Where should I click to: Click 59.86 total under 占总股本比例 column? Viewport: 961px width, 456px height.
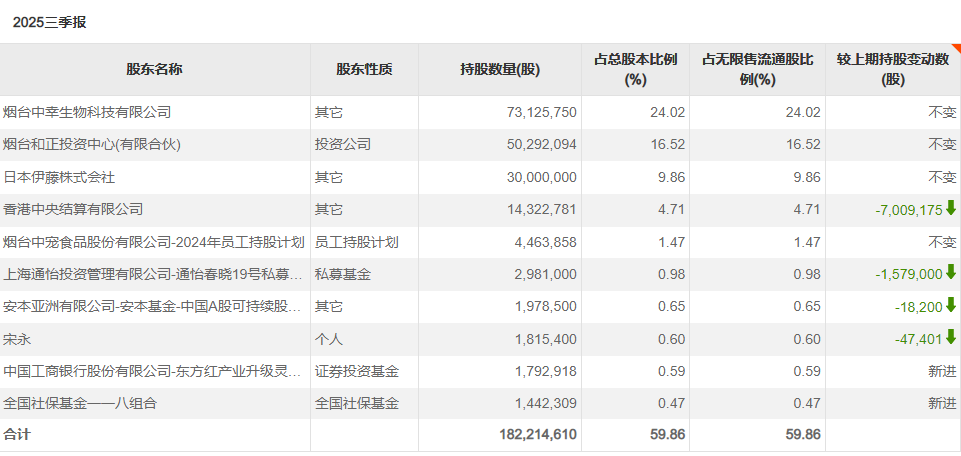pyautogui.click(x=669, y=435)
